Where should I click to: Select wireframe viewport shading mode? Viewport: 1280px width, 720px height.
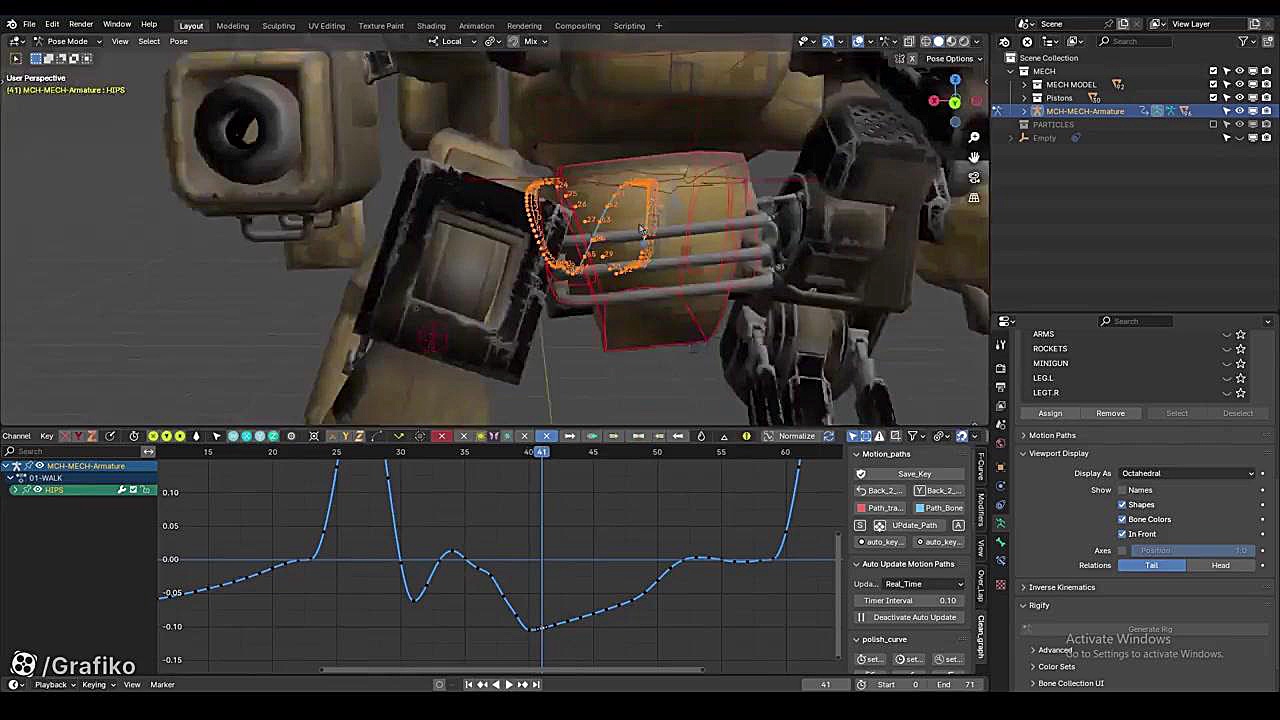click(x=925, y=41)
